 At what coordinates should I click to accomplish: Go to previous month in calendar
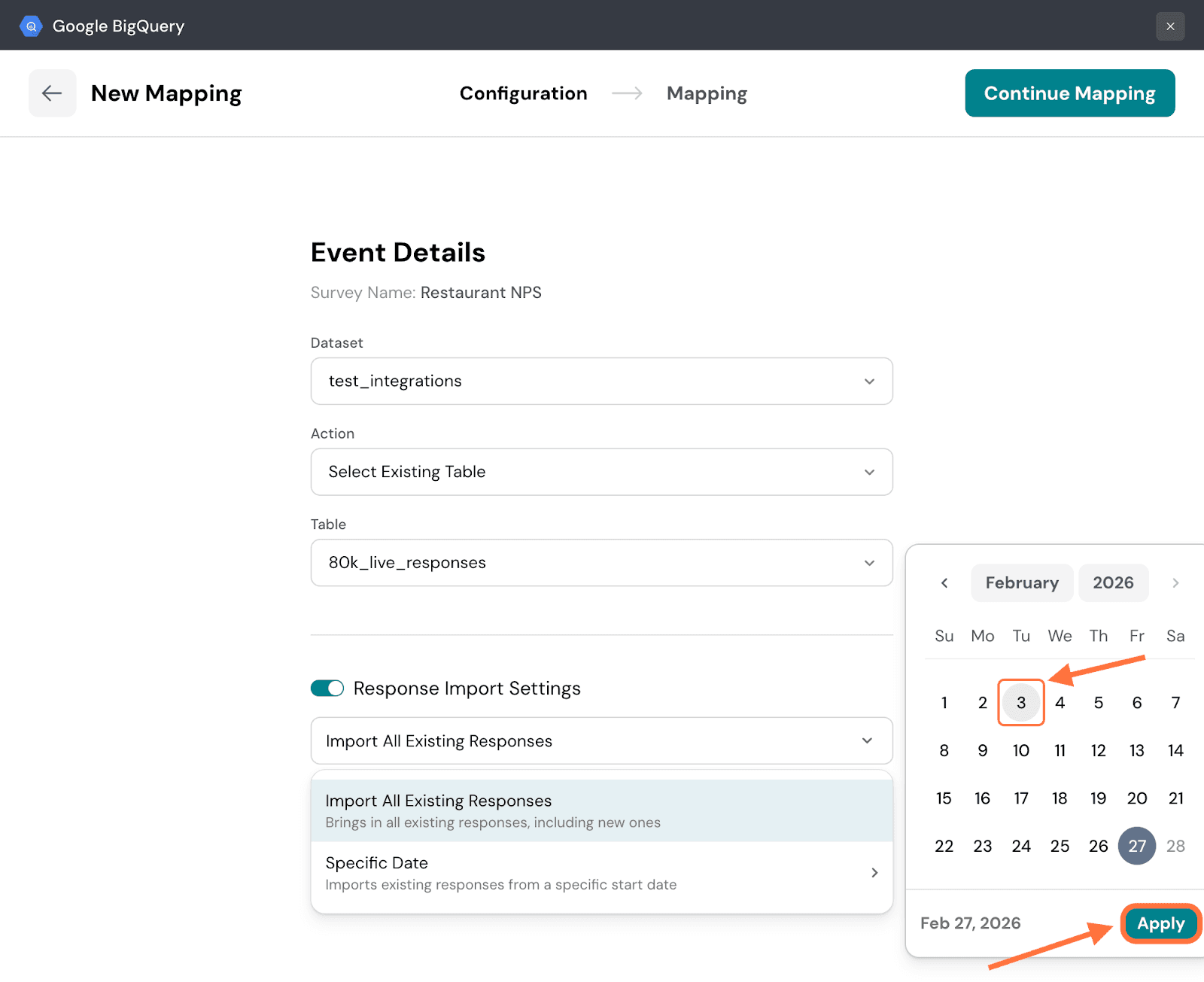pos(944,583)
